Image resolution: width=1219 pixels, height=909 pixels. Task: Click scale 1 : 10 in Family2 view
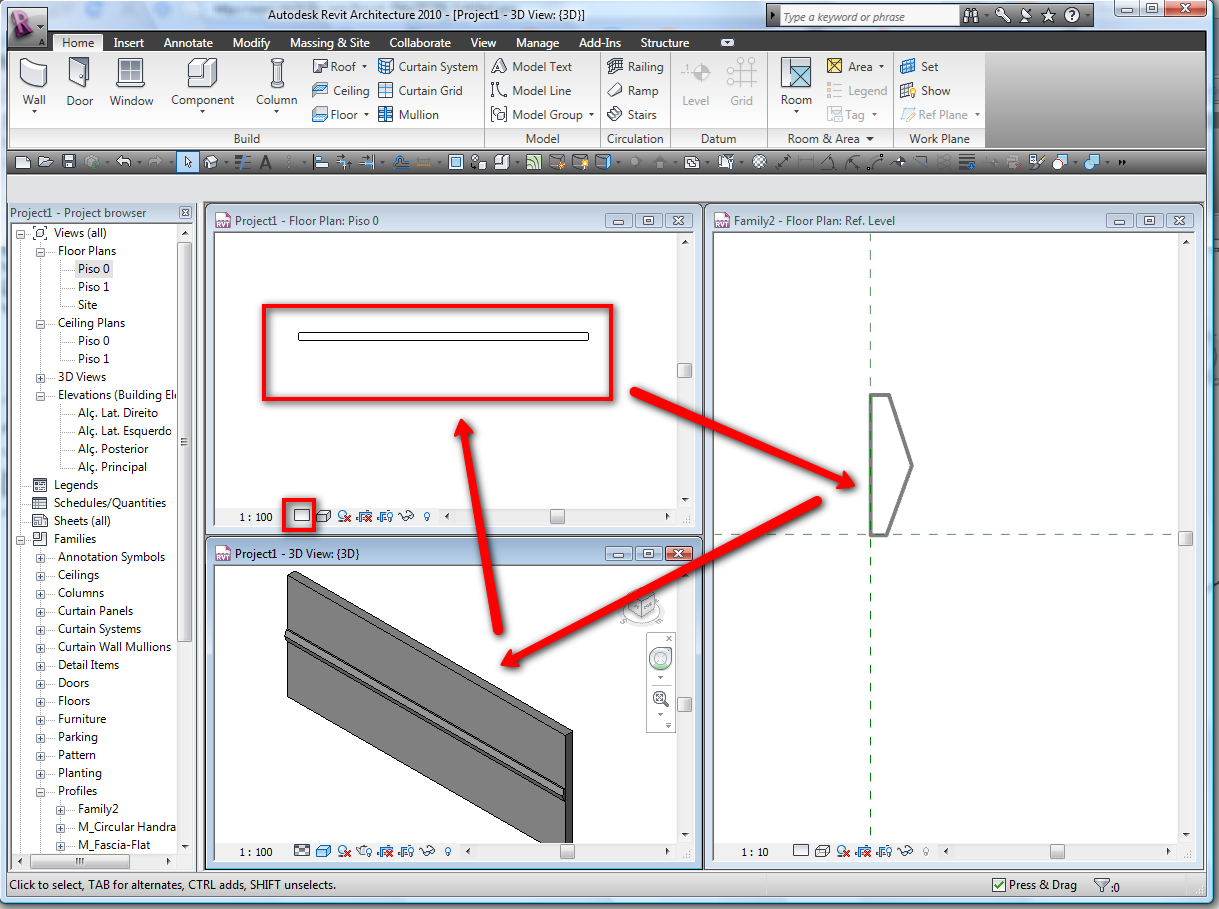point(755,852)
